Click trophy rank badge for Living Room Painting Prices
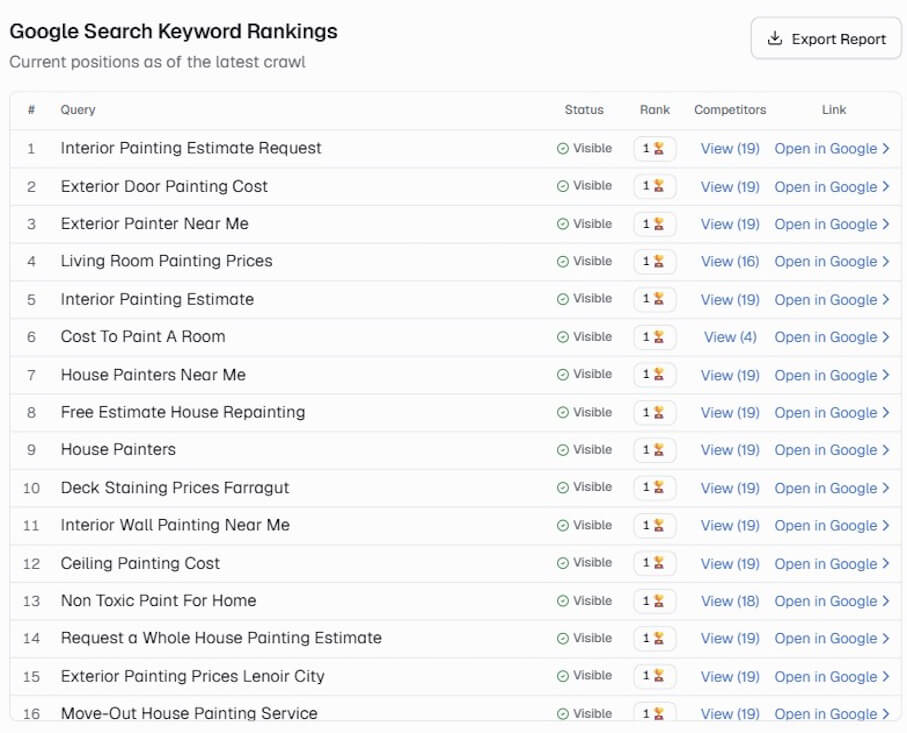Screen dimensions: 907x733 pos(655,261)
